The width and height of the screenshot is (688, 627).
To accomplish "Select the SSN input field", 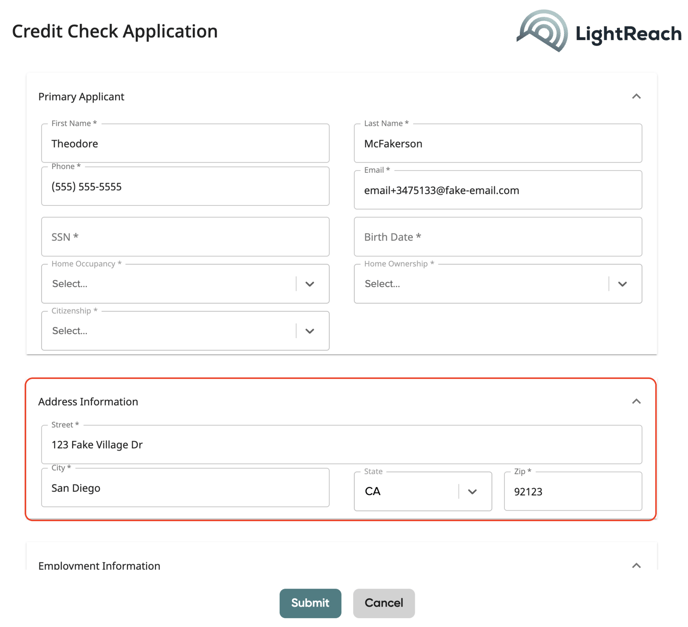I will (x=185, y=237).
